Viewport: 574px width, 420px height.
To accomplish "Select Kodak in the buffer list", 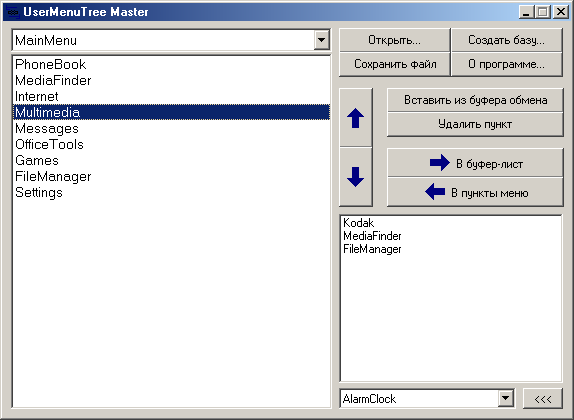I will (x=451, y=223).
